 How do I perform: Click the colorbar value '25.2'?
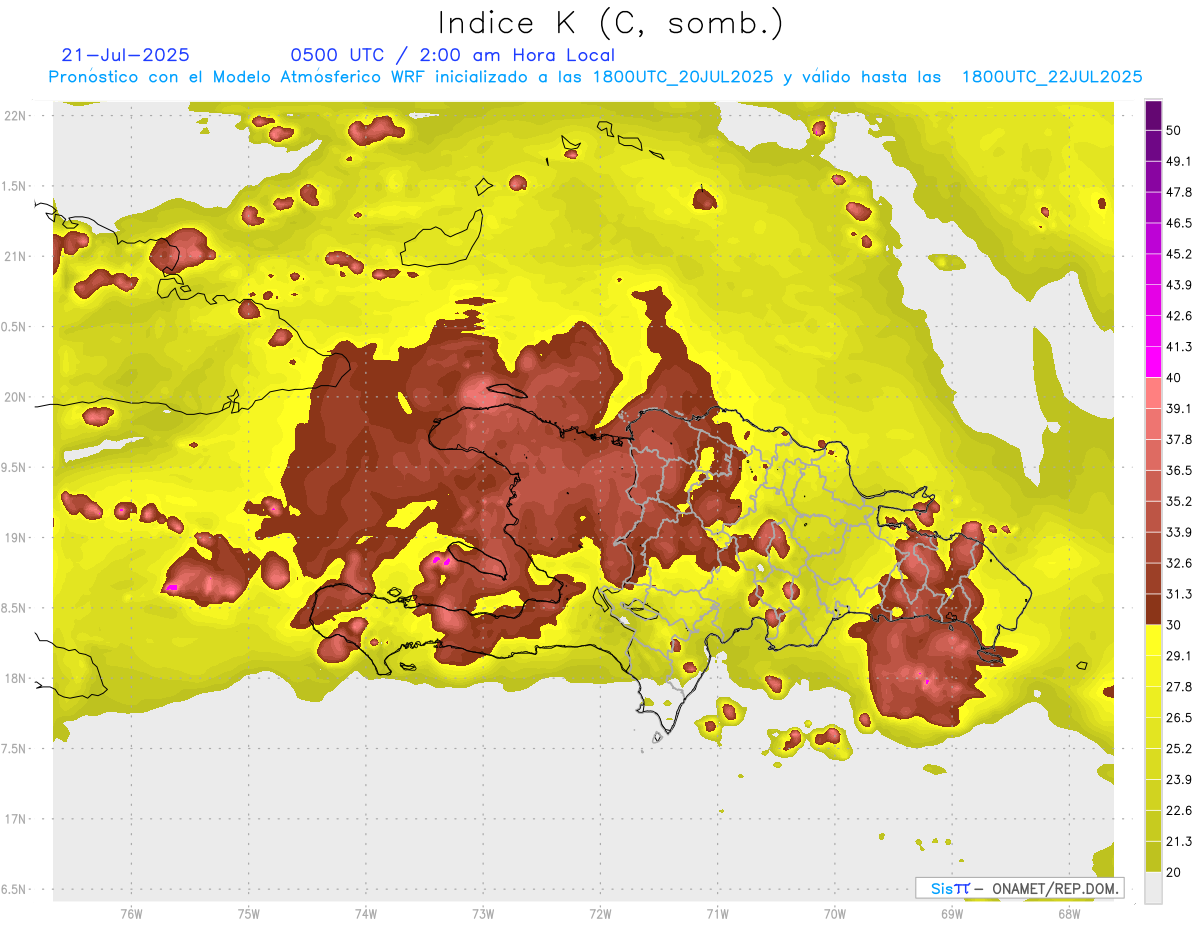[1179, 749]
